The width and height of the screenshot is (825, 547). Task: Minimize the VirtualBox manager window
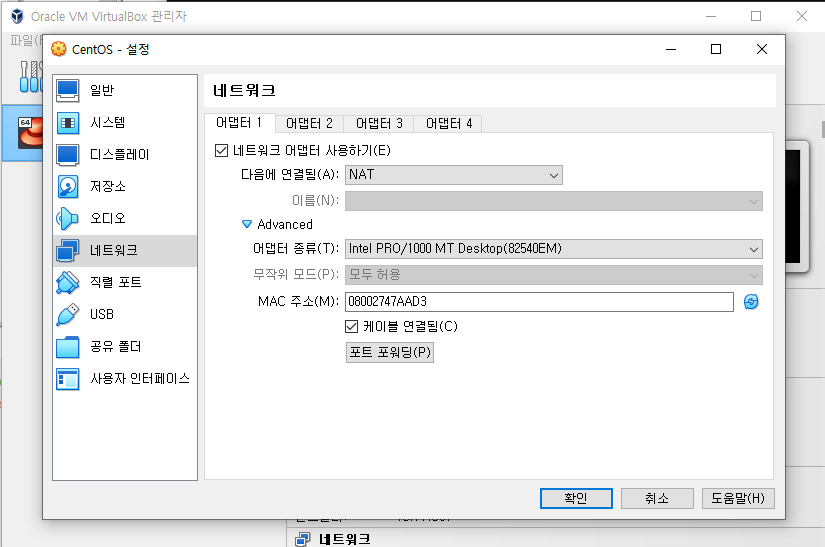[711, 16]
